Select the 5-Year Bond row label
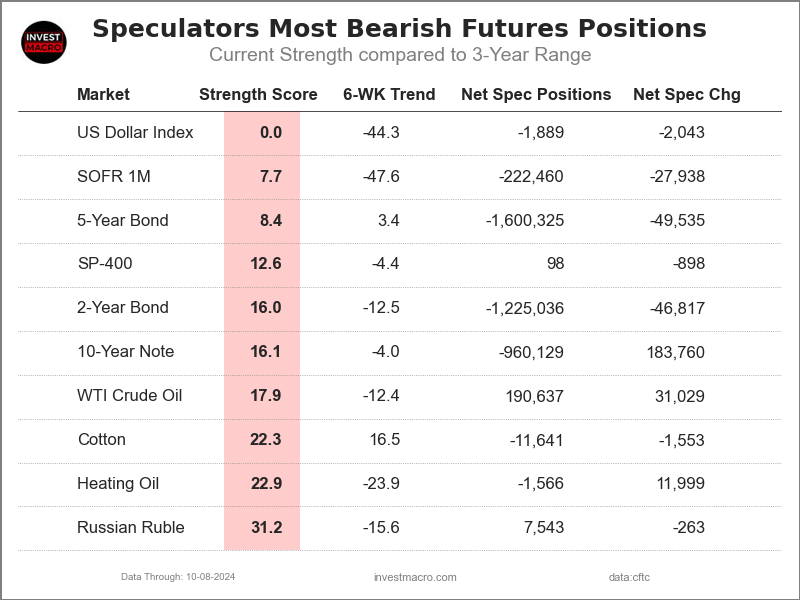Image resolution: width=800 pixels, height=600 pixels. (123, 220)
